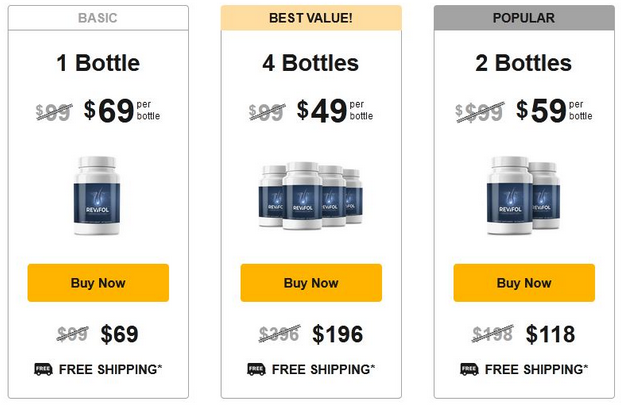
Task: Click the "4 Bottles" heading
Action: pos(311,65)
